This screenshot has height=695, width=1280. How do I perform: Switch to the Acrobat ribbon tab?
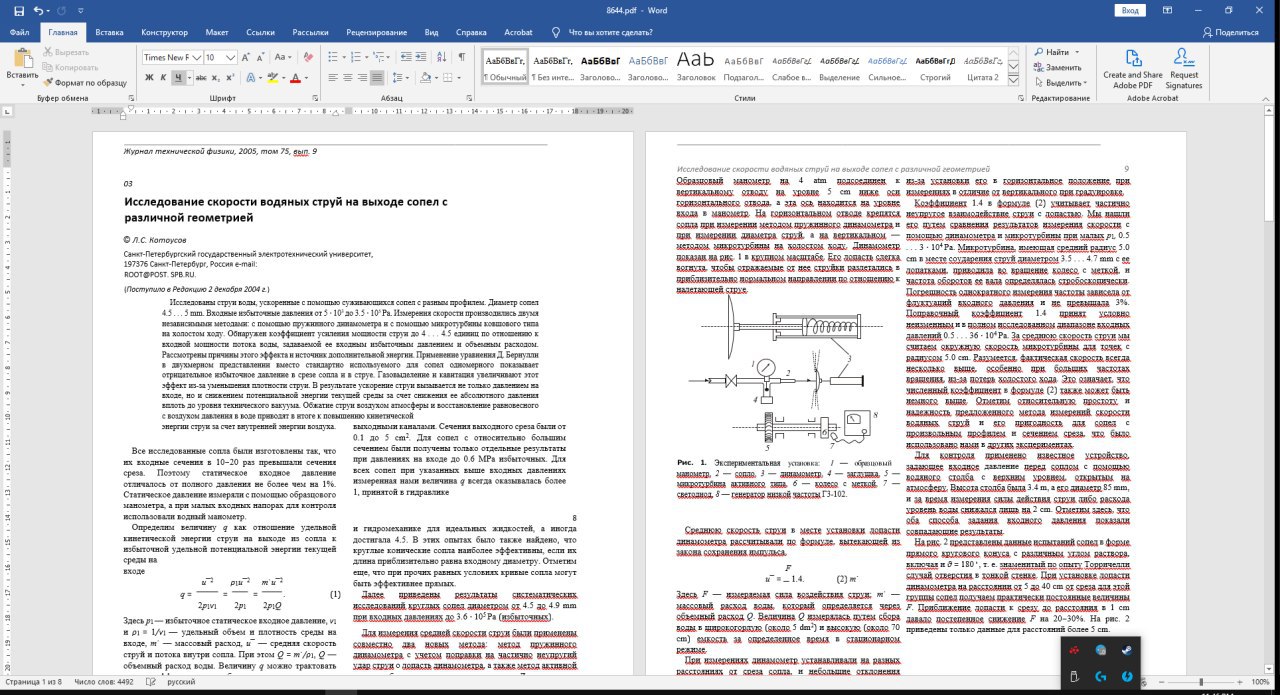[519, 32]
